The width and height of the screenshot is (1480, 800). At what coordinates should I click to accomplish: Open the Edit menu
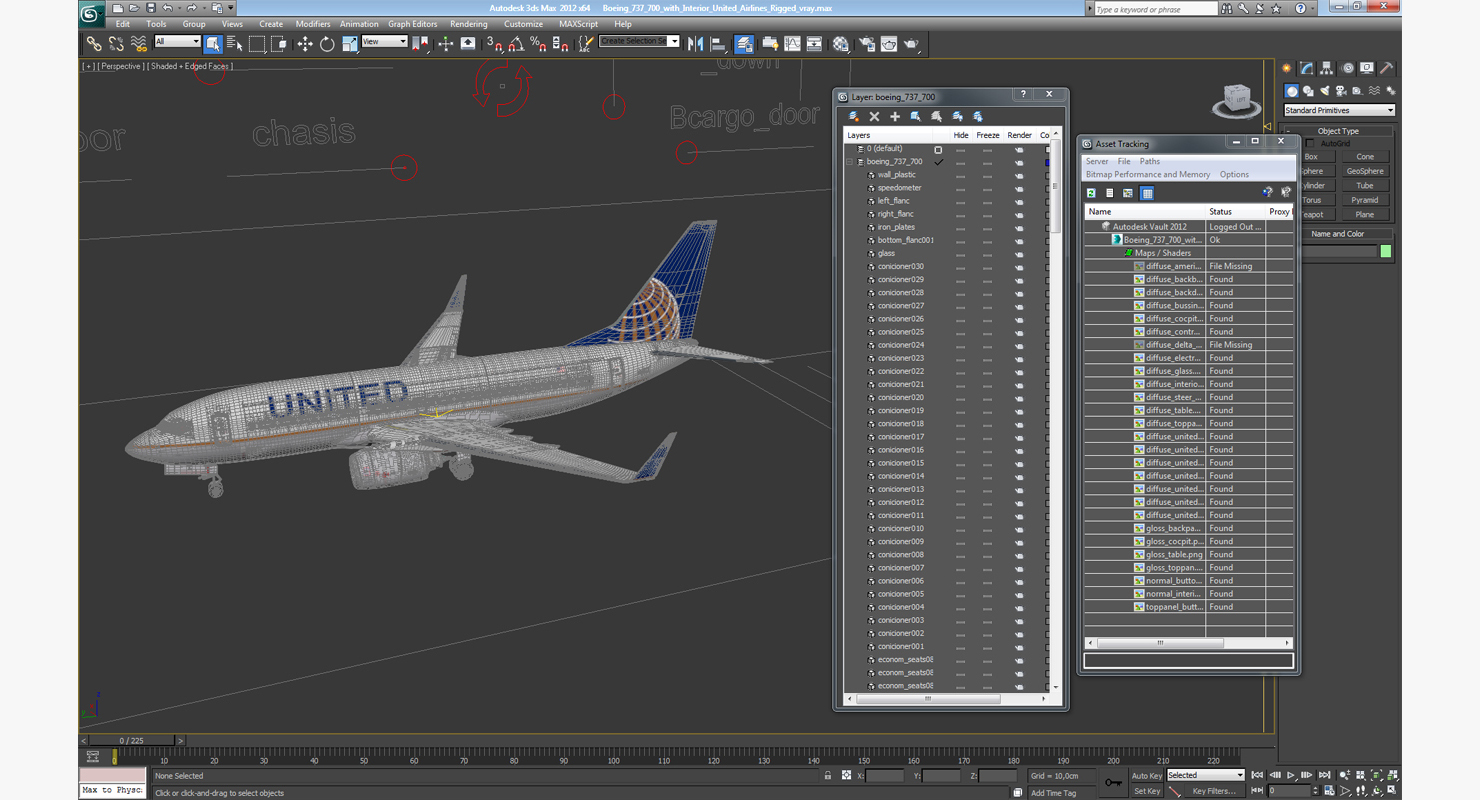pyautogui.click(x=123, y=24)
